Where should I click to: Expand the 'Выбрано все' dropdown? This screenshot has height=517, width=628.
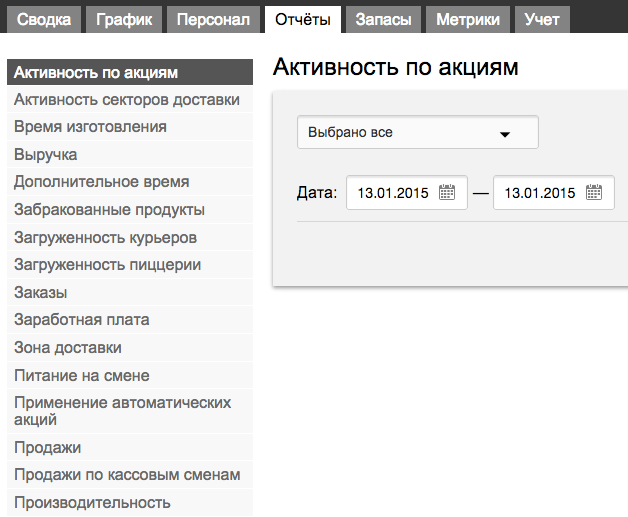[x=418, y=132]
